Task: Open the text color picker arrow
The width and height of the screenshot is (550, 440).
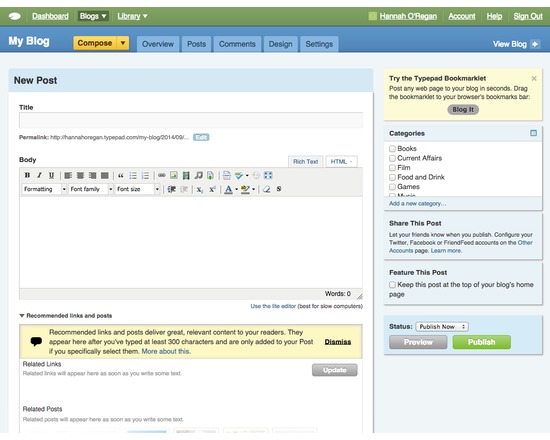Action: [236, 189]
